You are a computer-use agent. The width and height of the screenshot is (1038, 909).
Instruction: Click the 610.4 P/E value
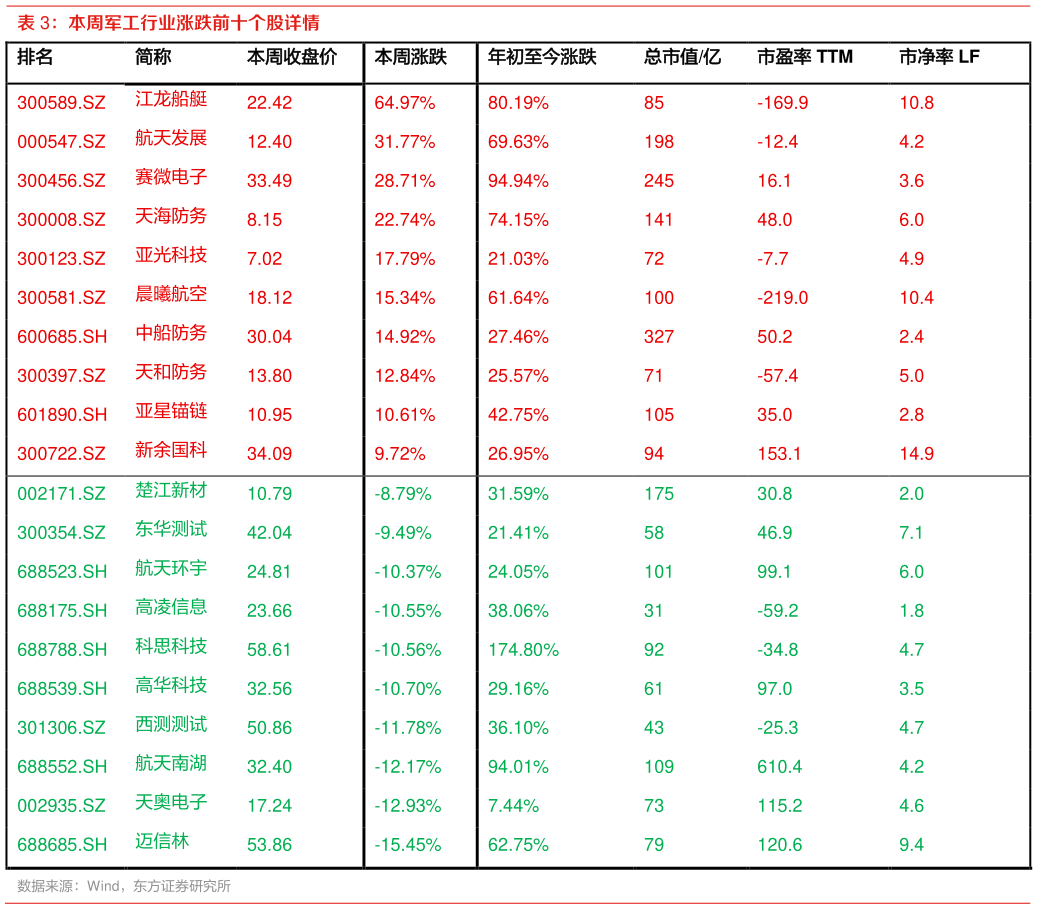tap(779, 767)
